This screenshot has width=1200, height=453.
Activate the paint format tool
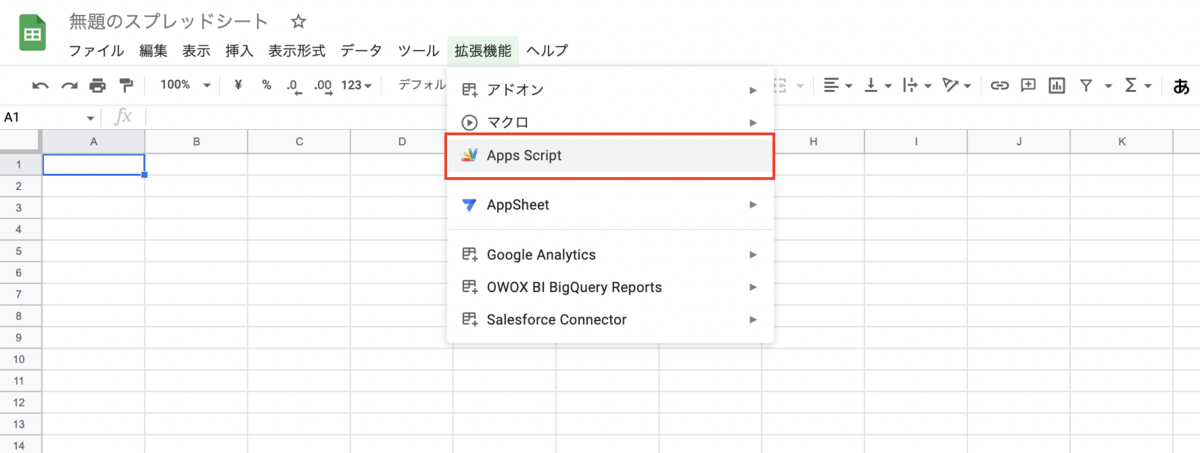126,86
